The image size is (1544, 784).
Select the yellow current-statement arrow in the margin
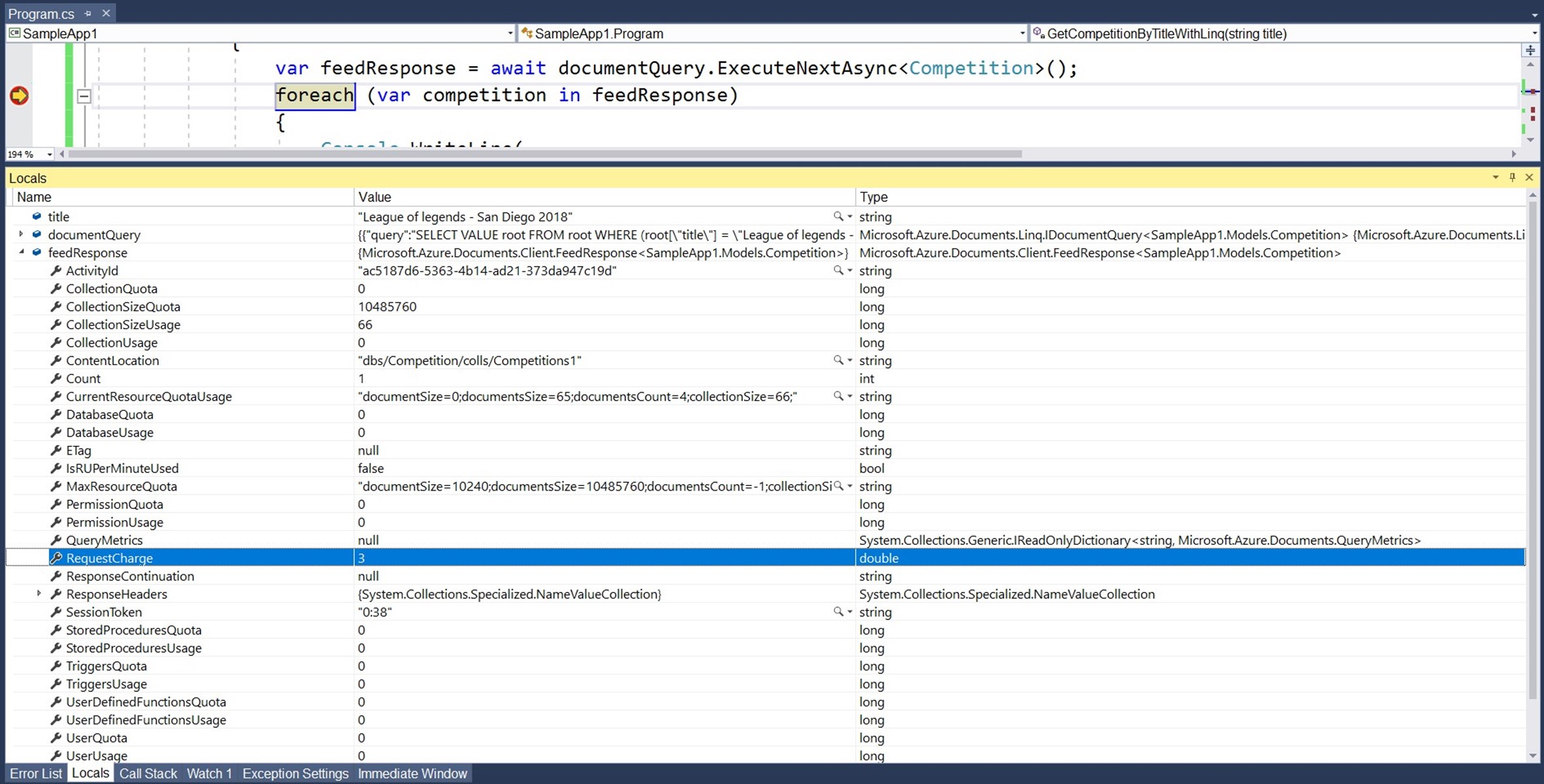(19, 95)
